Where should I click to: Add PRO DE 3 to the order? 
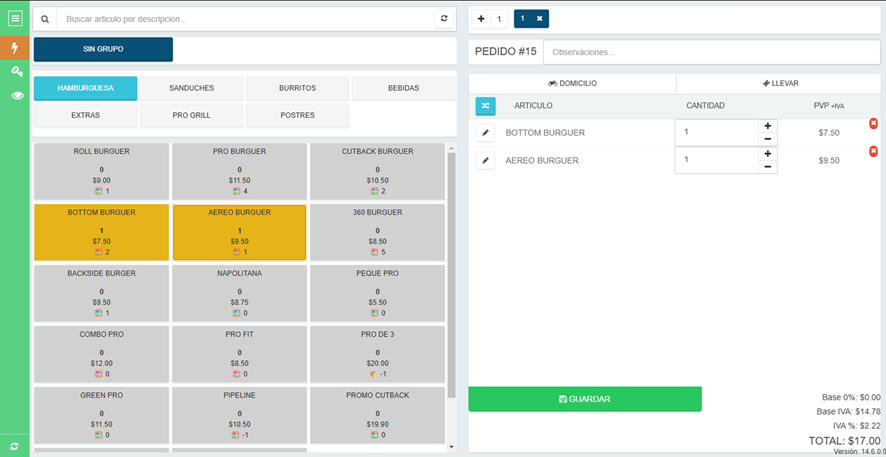click(377, 354)
